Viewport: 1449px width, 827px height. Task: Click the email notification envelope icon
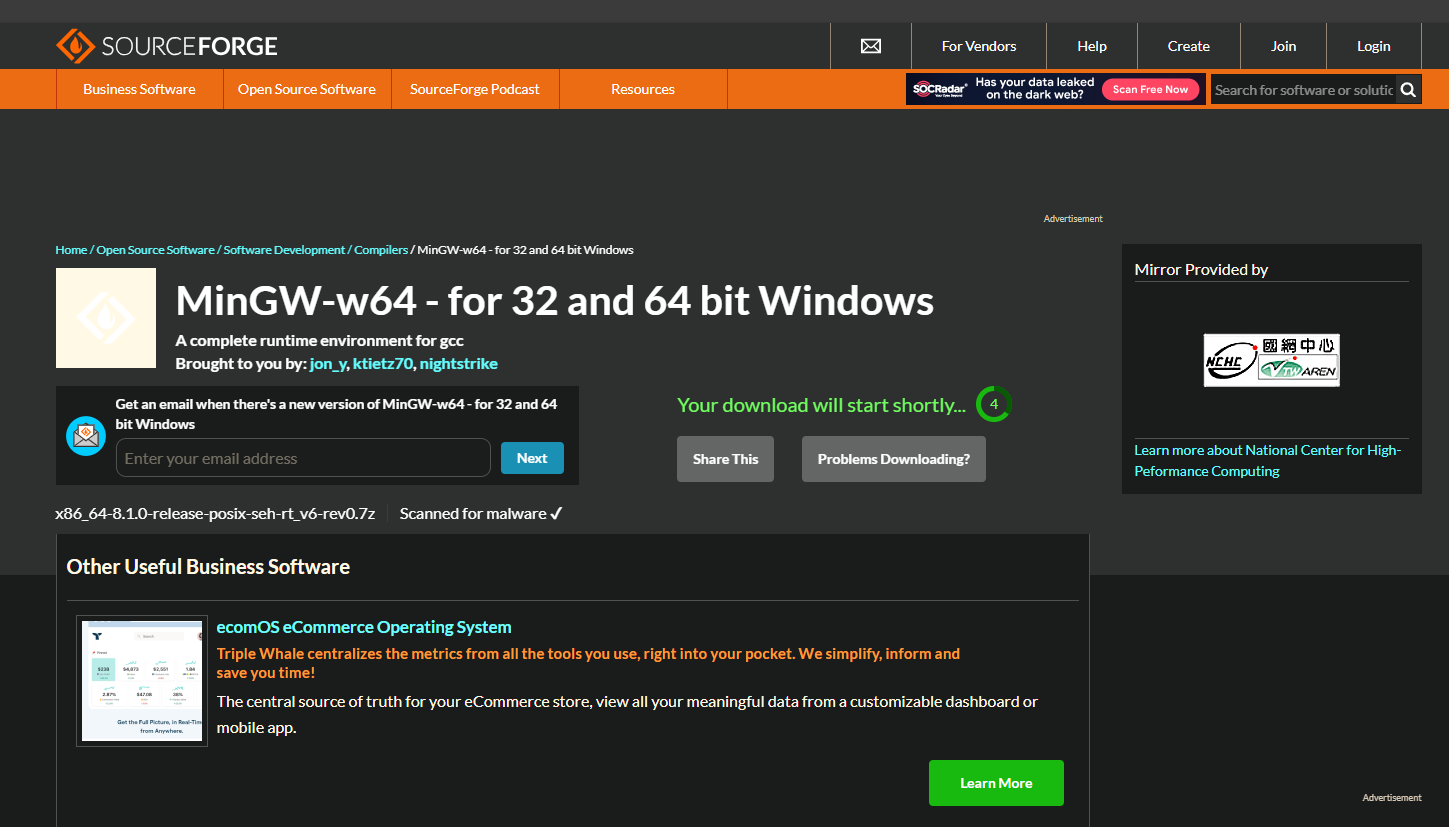pos(86,435)
